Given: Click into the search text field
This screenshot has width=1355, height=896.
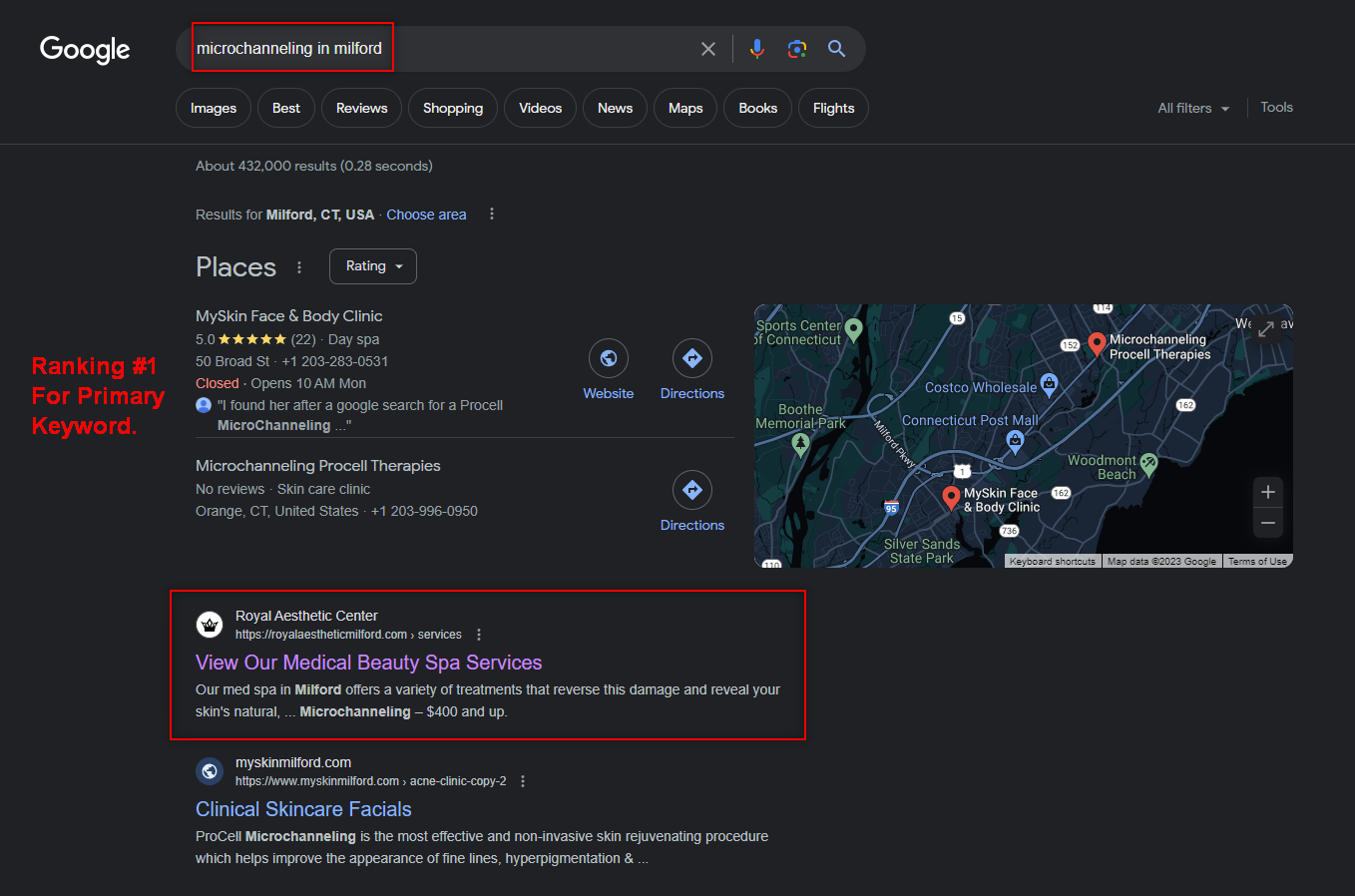Looking at the screenshot, I should click(x=439, y=49).
